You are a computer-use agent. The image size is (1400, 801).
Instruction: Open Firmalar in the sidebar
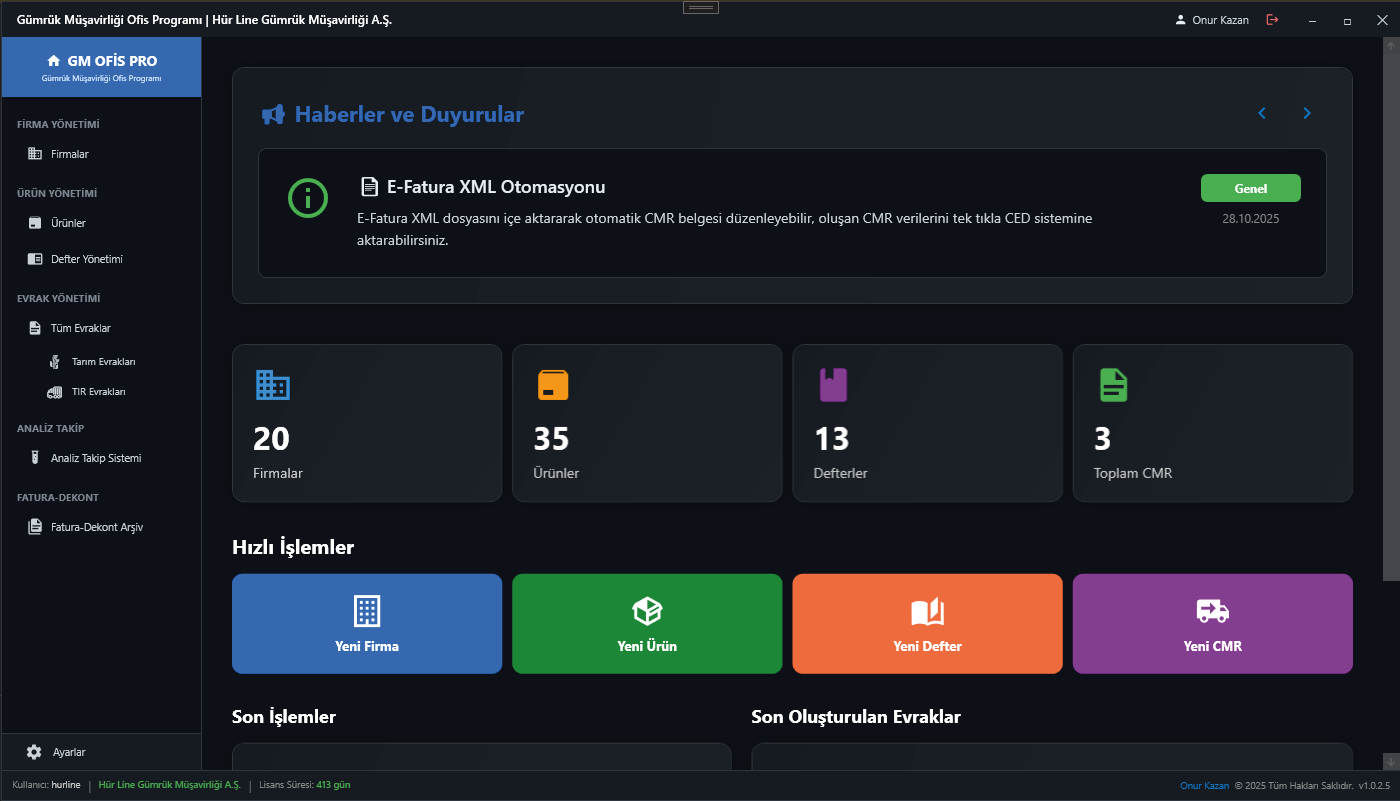click(x=70, y=154)
